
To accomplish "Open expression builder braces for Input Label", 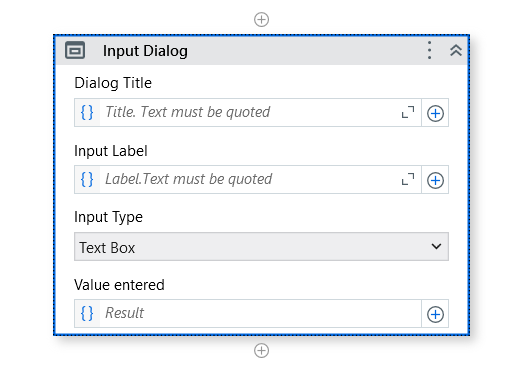I will (87, 179).
